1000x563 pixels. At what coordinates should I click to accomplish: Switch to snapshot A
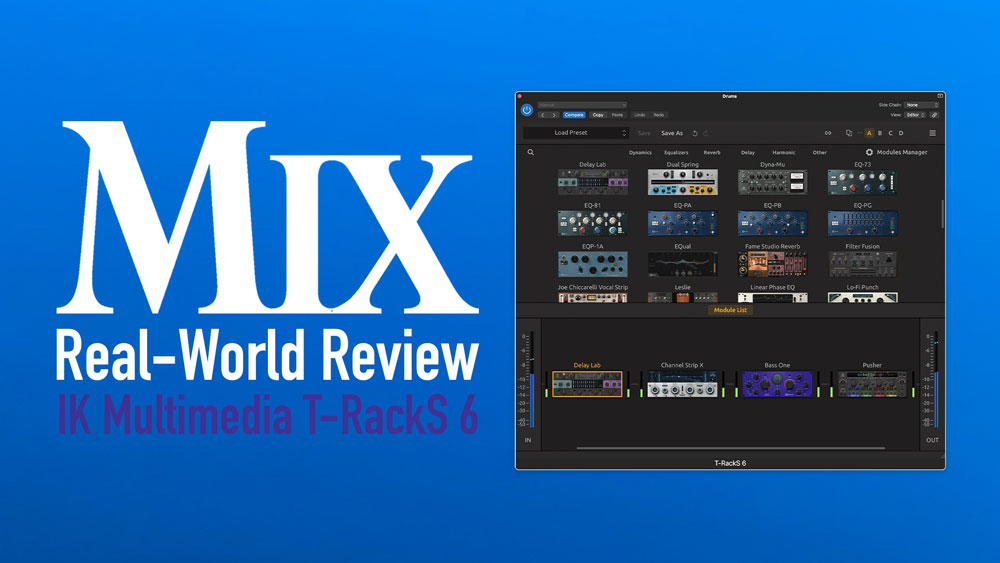click(869, 133)
